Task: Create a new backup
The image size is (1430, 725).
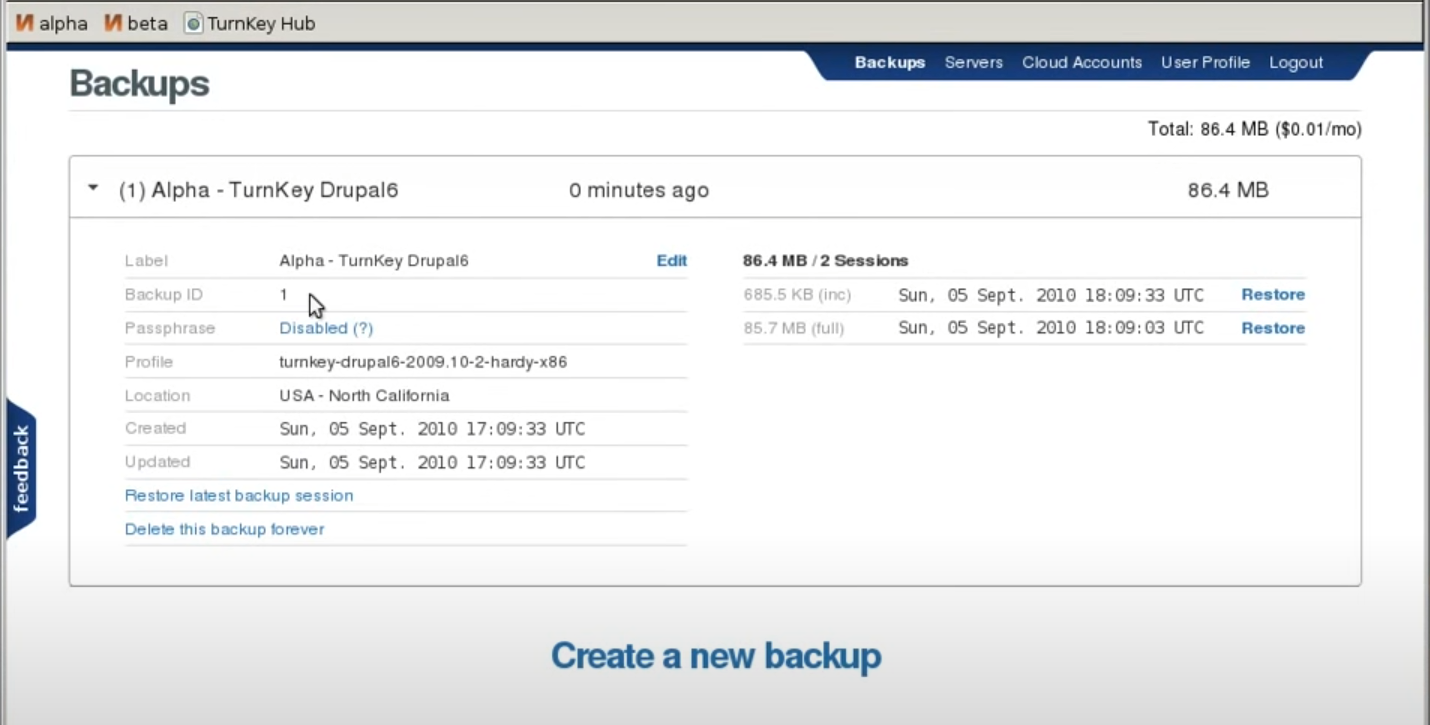Action: point(715,656)
